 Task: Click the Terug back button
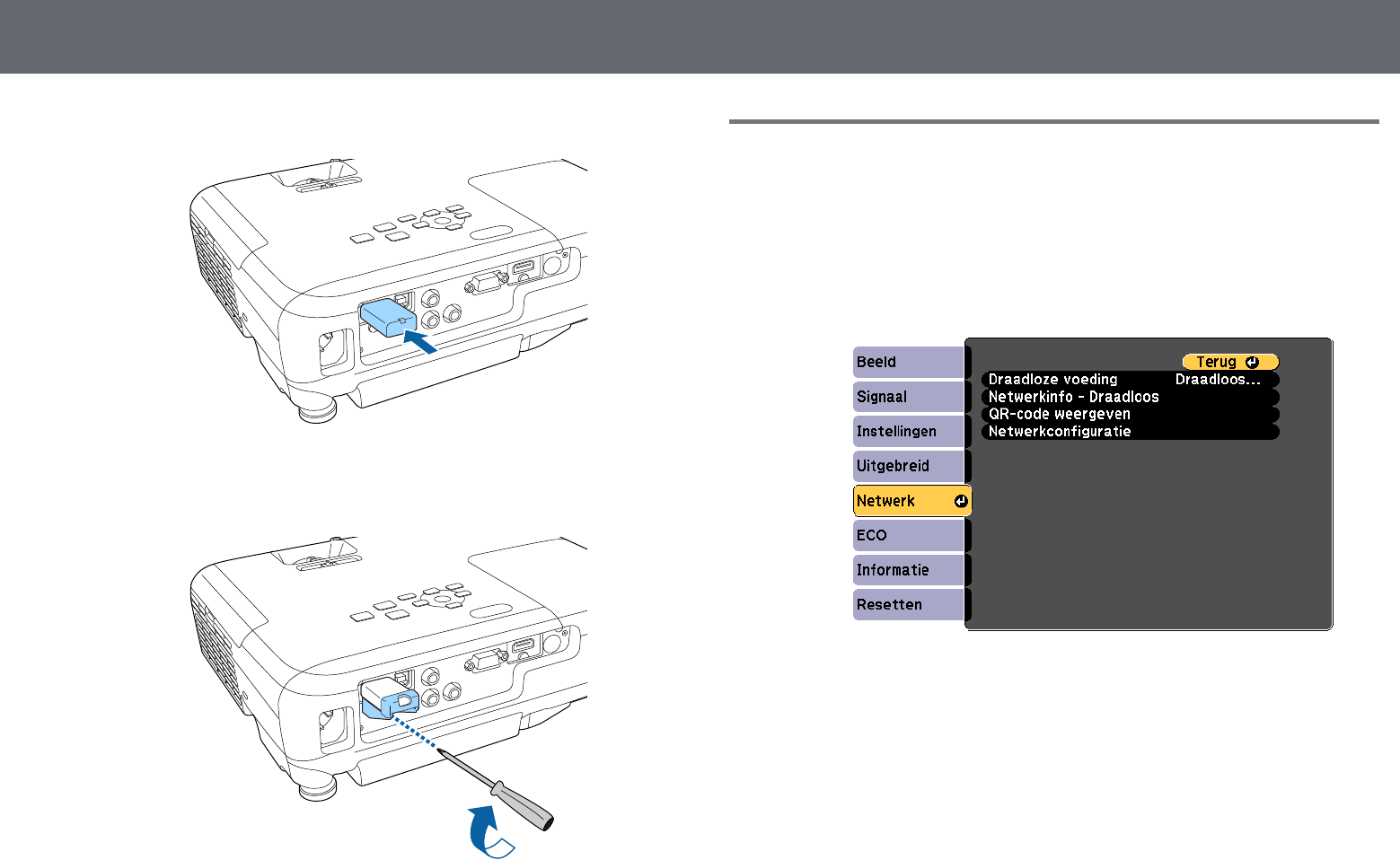(x=1230, y=362)
